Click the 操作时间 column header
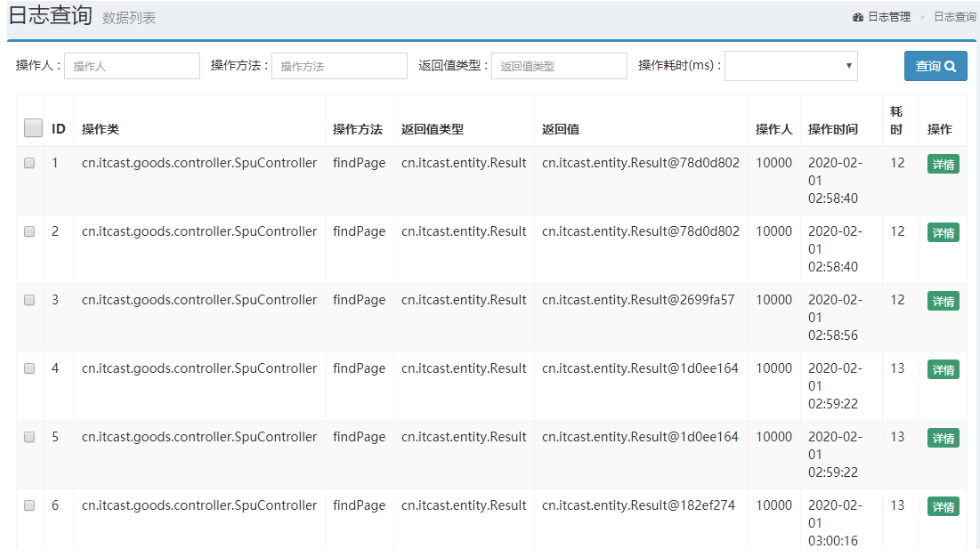Screen dimensions: 980x553 [832, 129]
